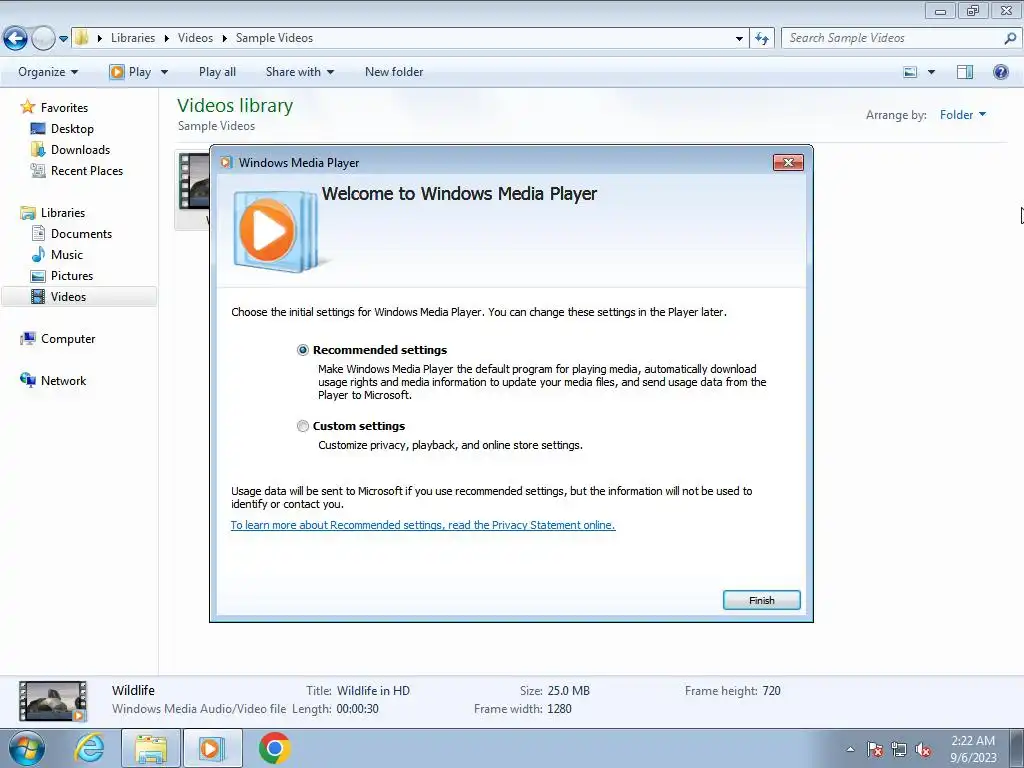
Task: Click New folder in the toolbar
Action: coord(394,72)
